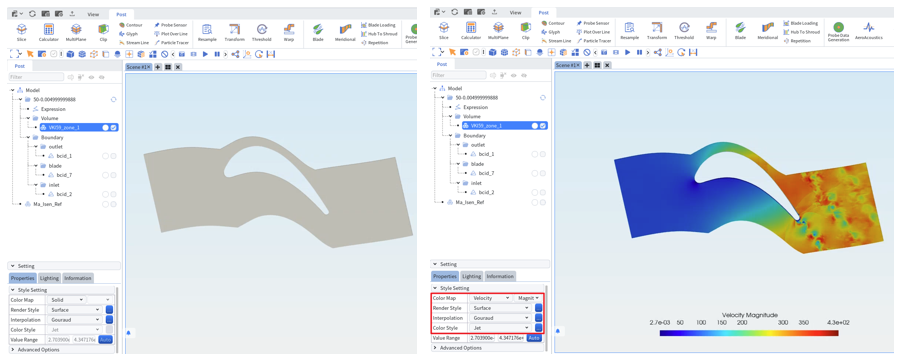
Task: Click the Filter field in the left screenshot
Action: coord(36,77)
